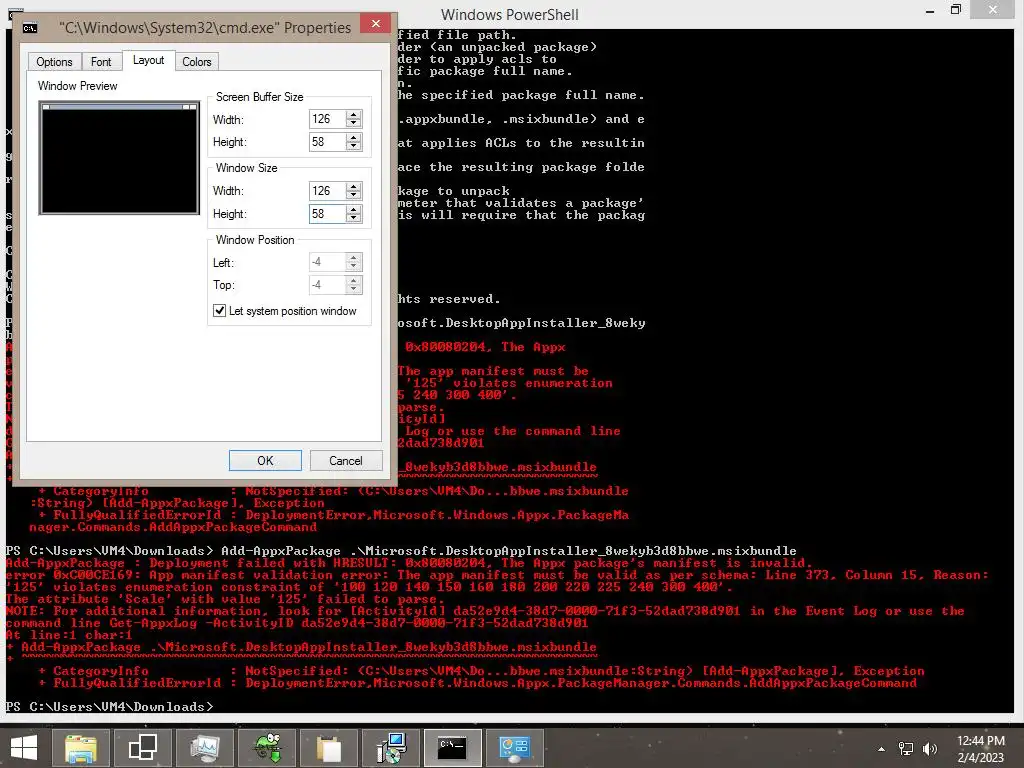The width and height of the screenshot is (1024, 768).
Task: Decrease Window Size Height
Action: click(353, 218)
